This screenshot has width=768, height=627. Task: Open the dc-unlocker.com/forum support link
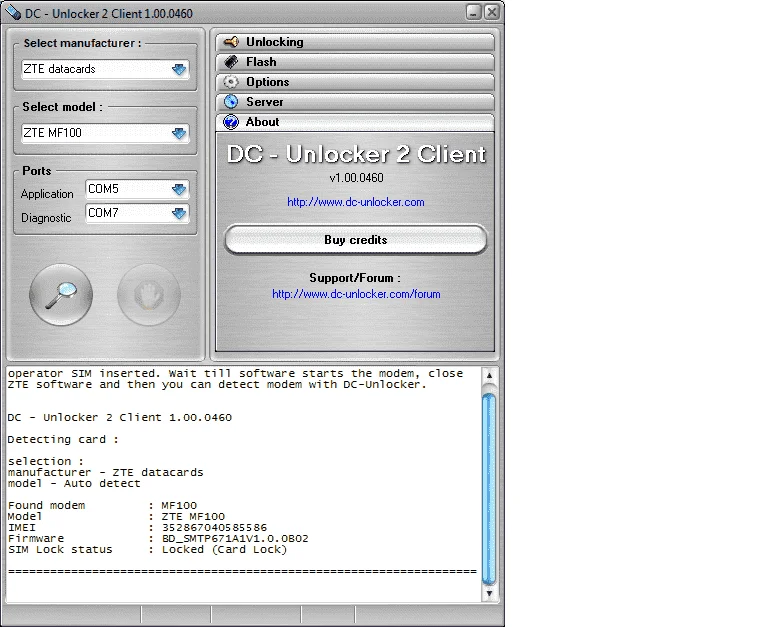[356, 294]
